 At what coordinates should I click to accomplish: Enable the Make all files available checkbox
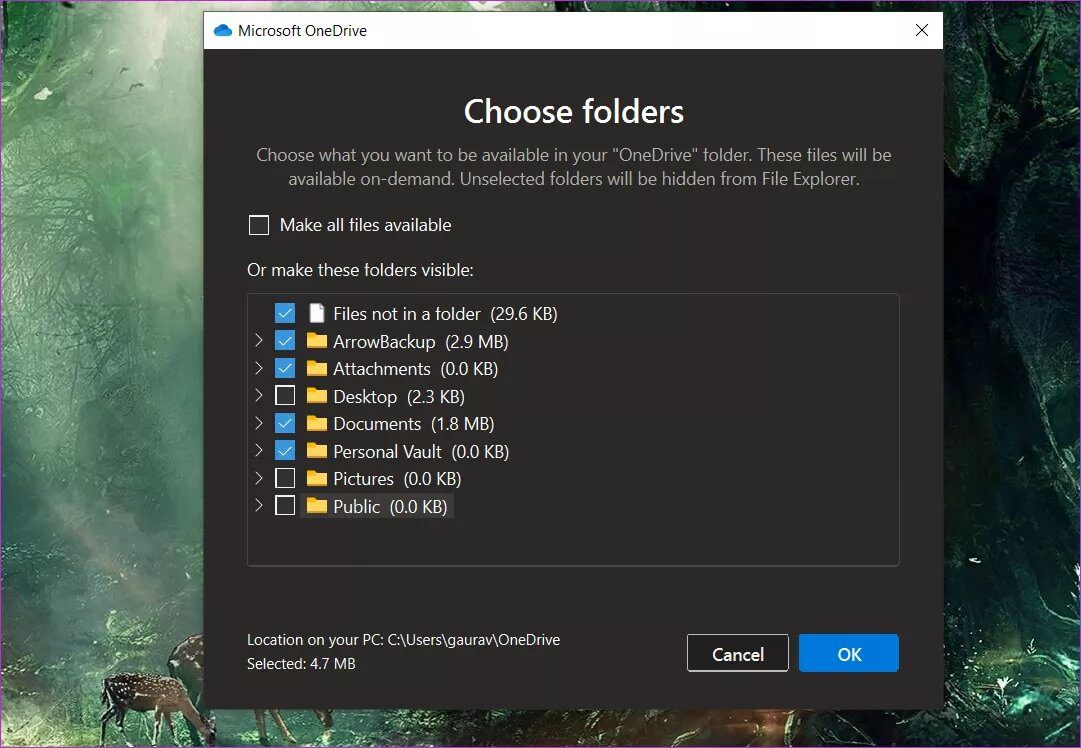(259, 225)
